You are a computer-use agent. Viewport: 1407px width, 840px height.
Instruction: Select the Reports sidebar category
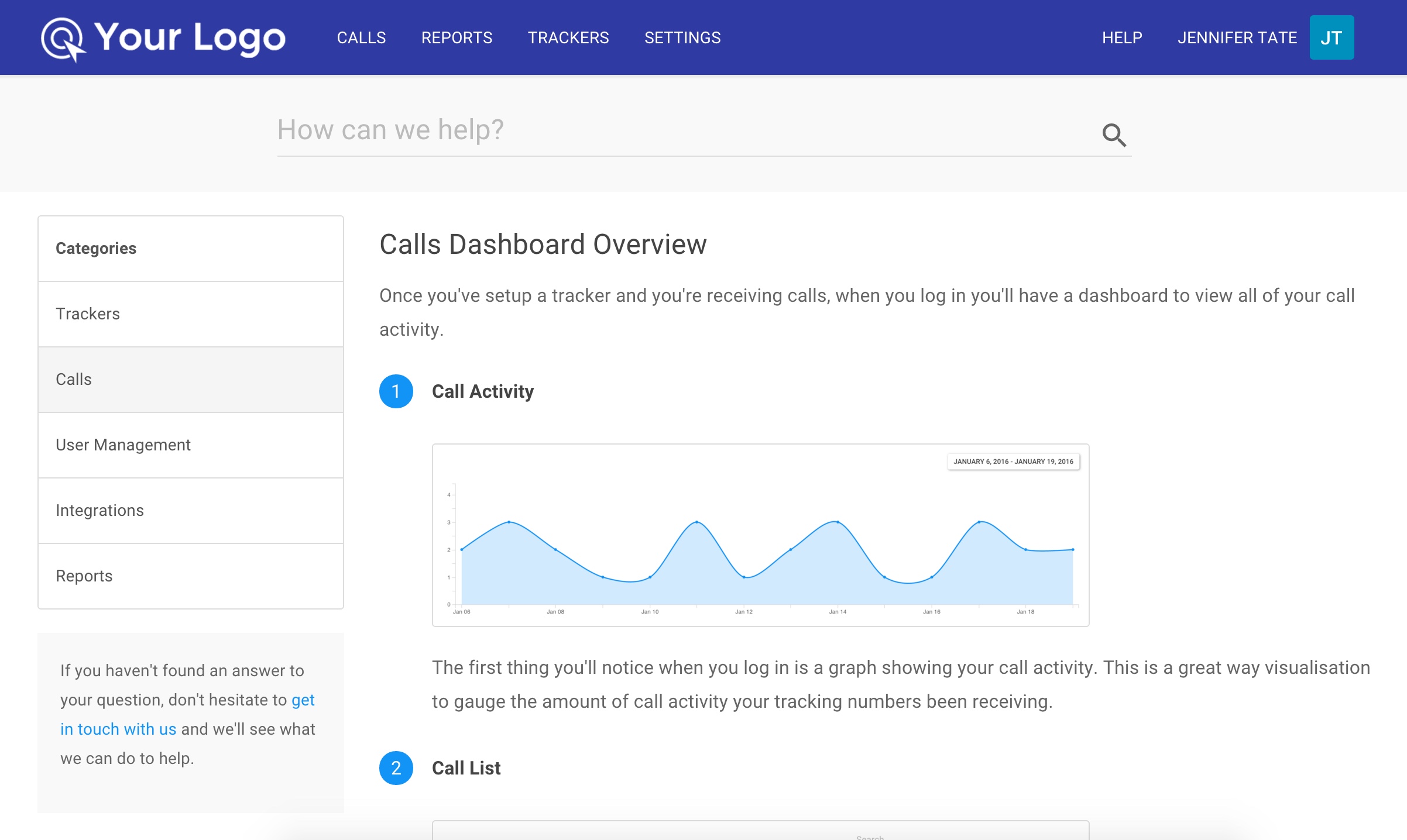191,576
